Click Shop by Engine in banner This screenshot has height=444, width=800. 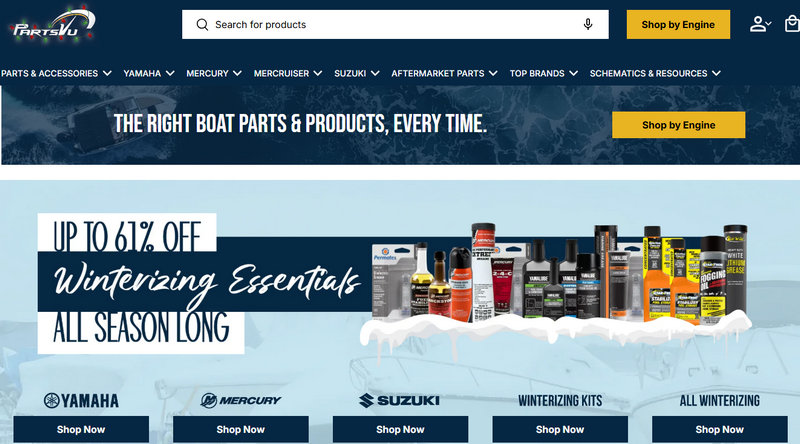click(679, 125)
